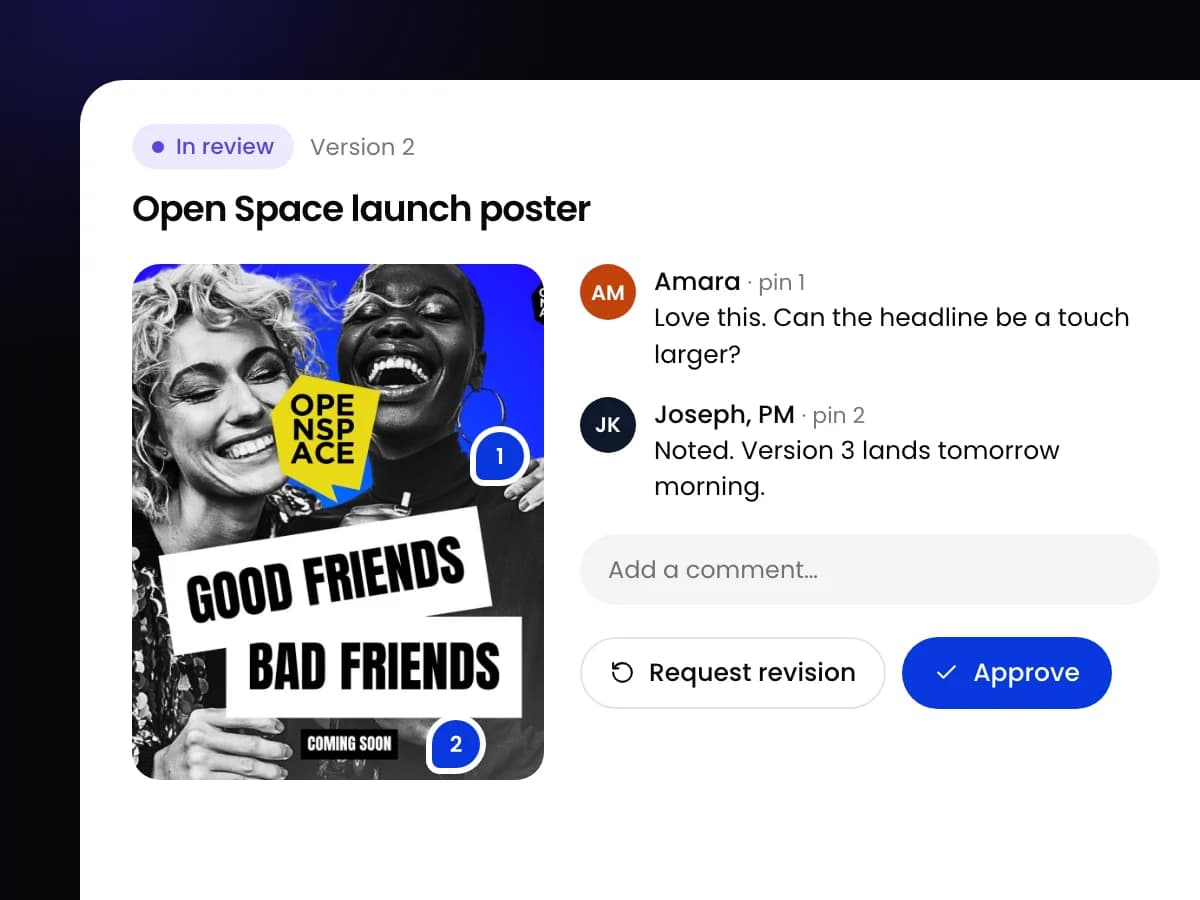1200x900 pixels.
Task: Click the "pin 2" label beside Joseph
Action: click(x=838, y=416)
